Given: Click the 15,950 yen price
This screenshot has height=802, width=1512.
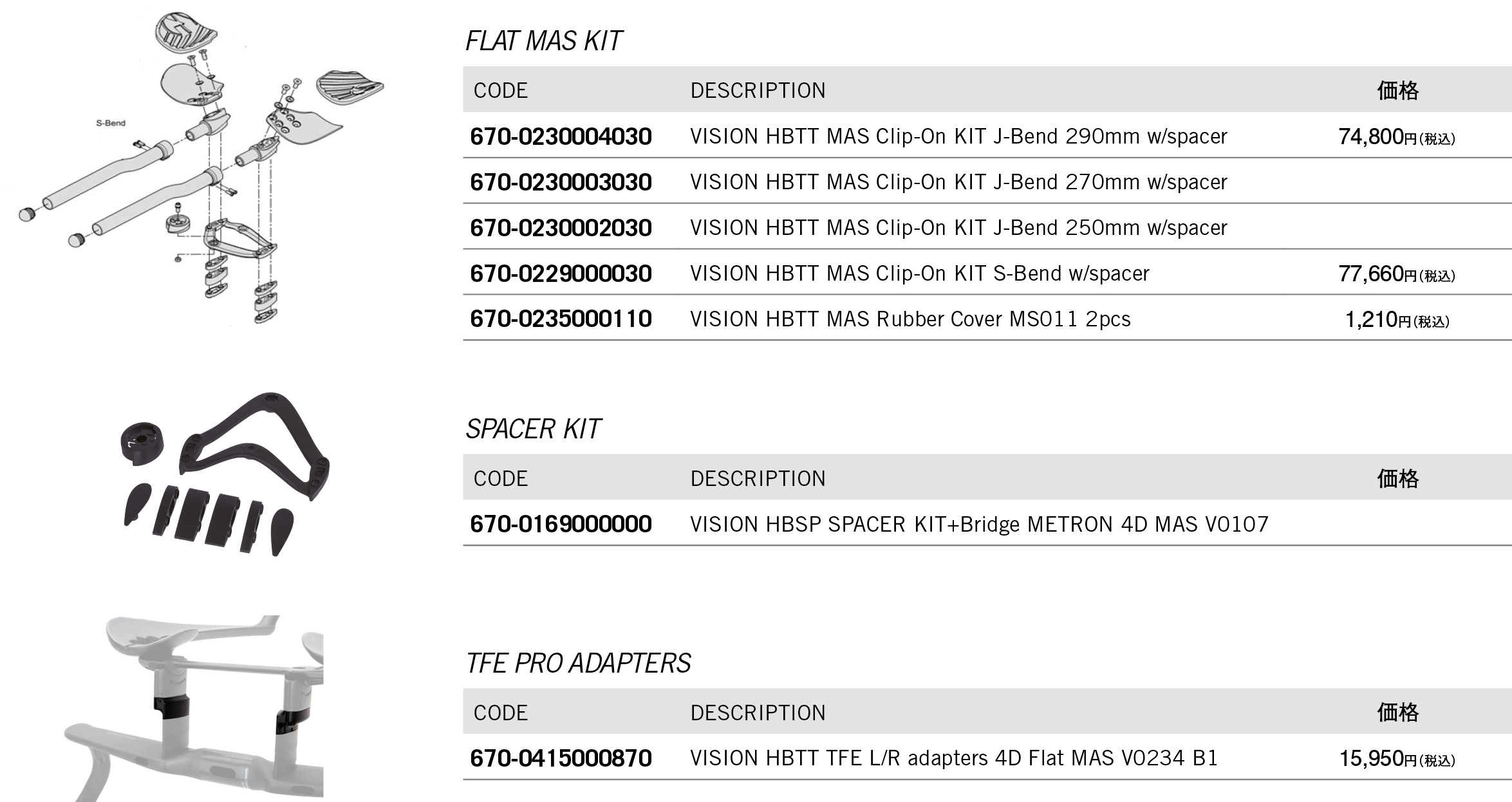Looking at the screenshot, I should [1397, 759].
